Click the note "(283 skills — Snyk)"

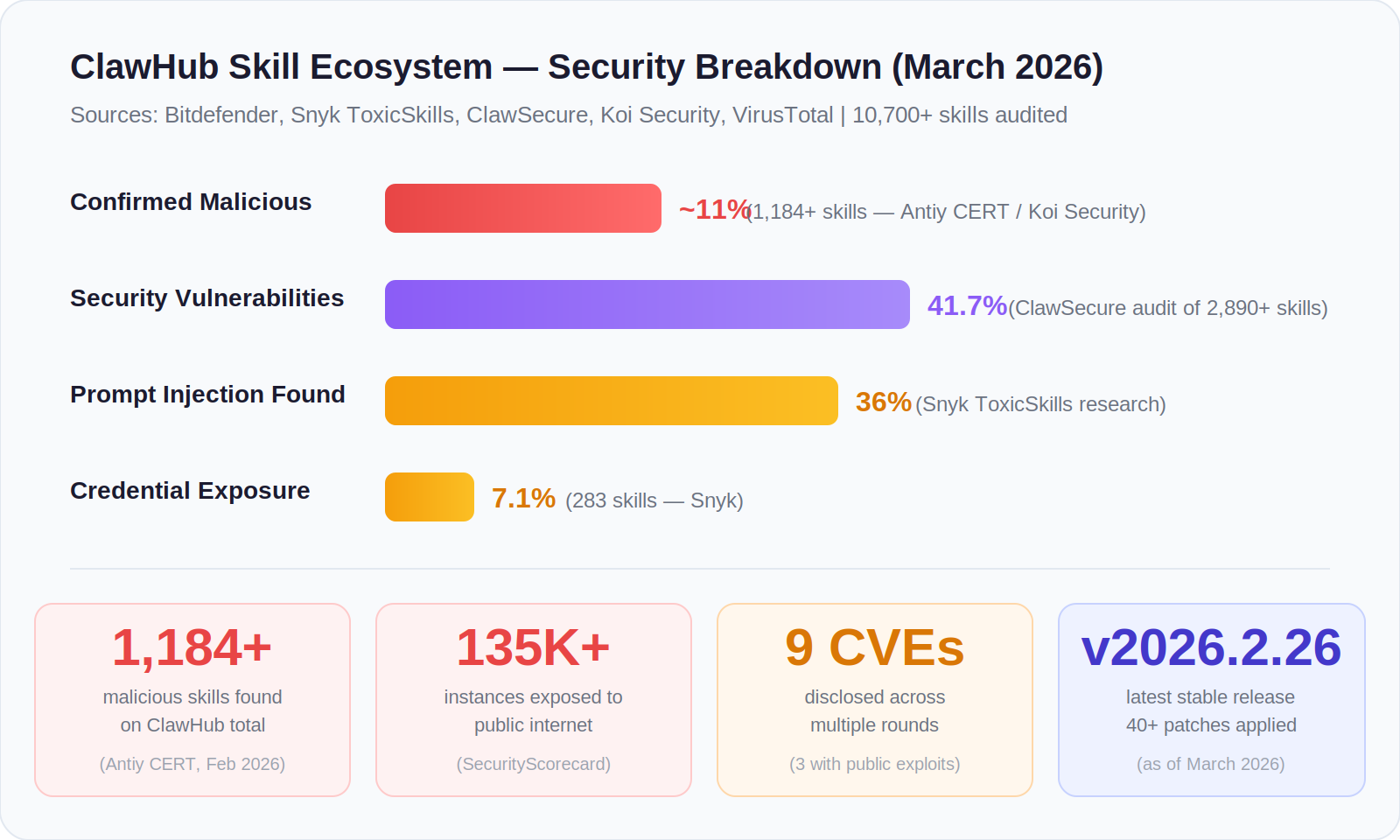pos(654,500)
